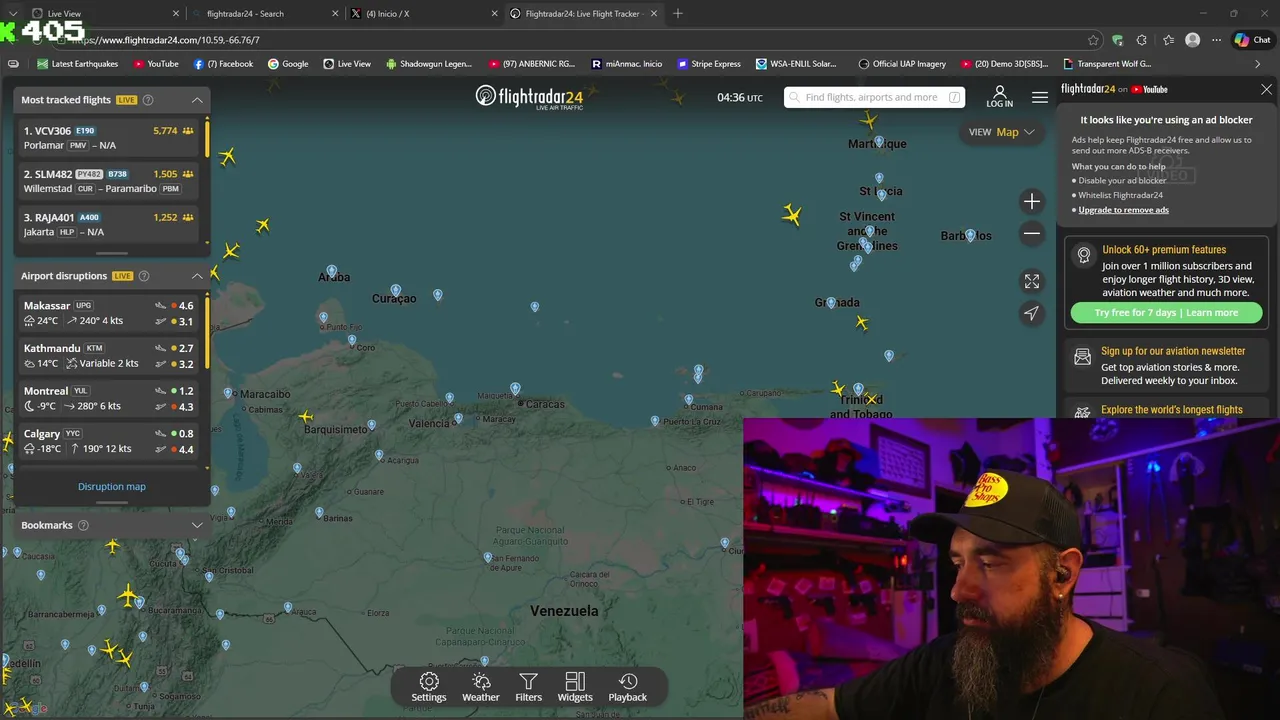
Task: Click the Aruba airport pin
Action: coord(331,271)
